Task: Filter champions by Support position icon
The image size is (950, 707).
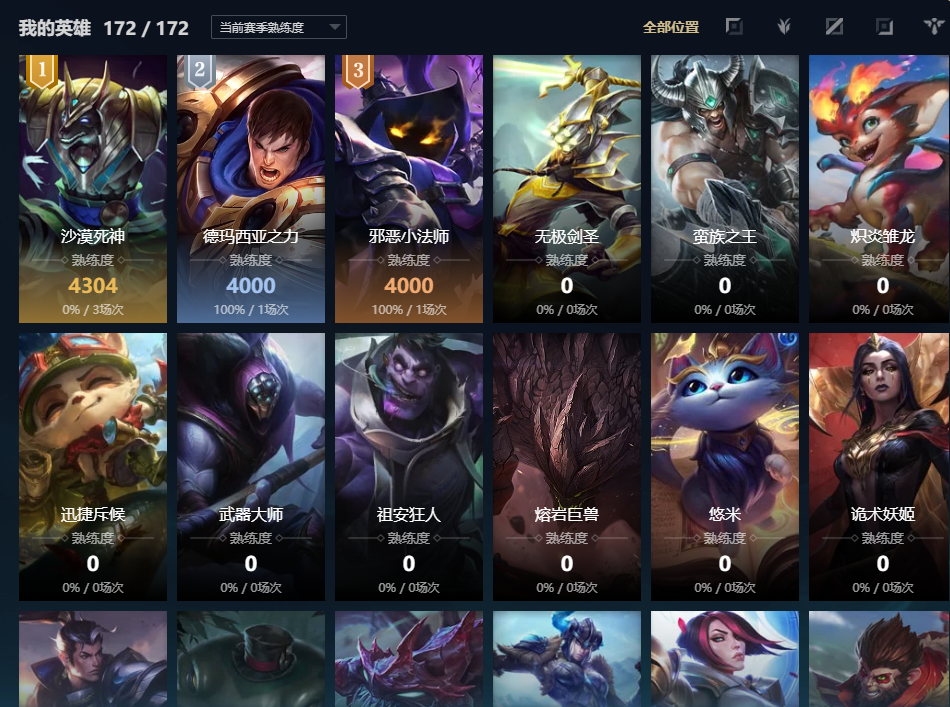Action: coord(934,27)
